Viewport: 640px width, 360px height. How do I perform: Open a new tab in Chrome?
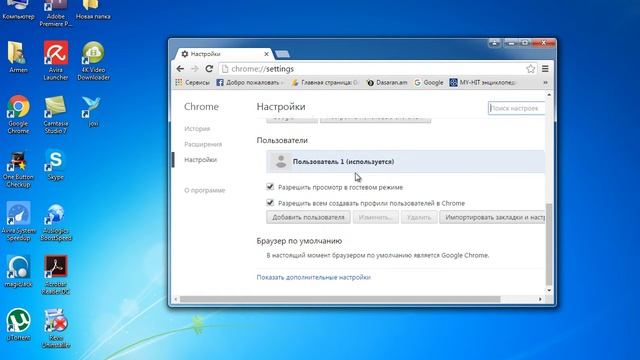(282, 54)
